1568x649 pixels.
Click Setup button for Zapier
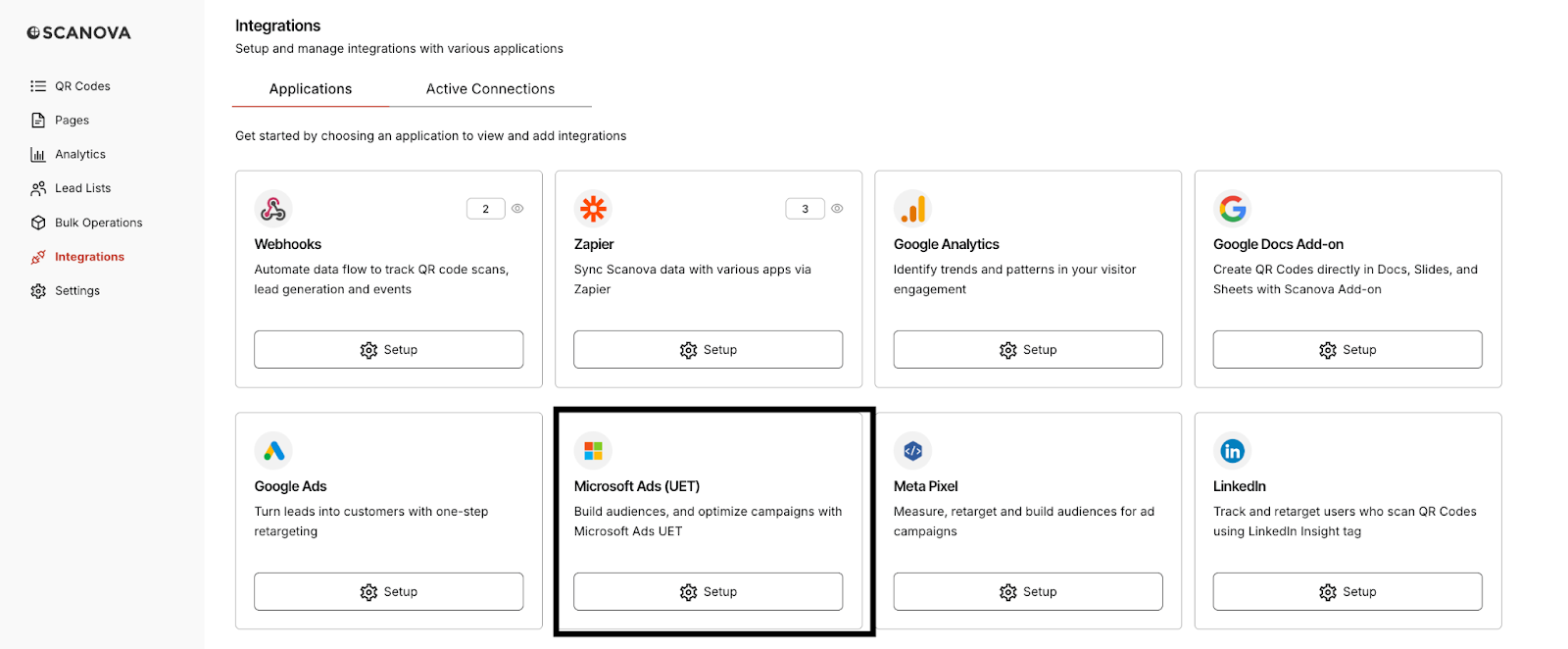click(709, 350)
